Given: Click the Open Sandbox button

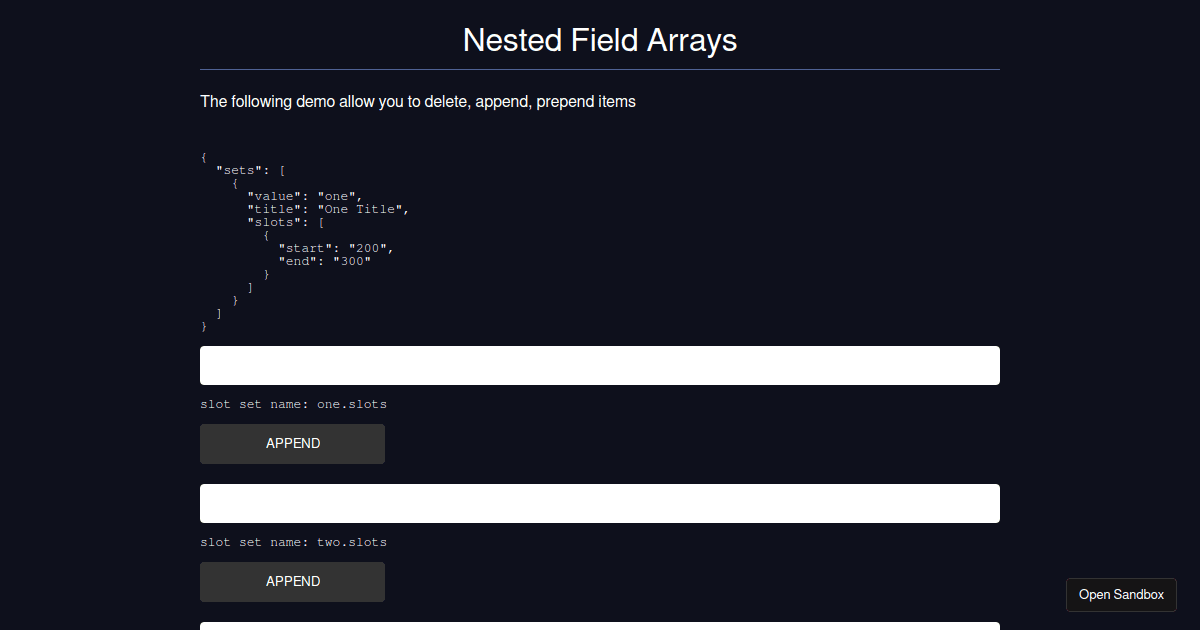Looking at the screenshot, I should coord(1121,594).
